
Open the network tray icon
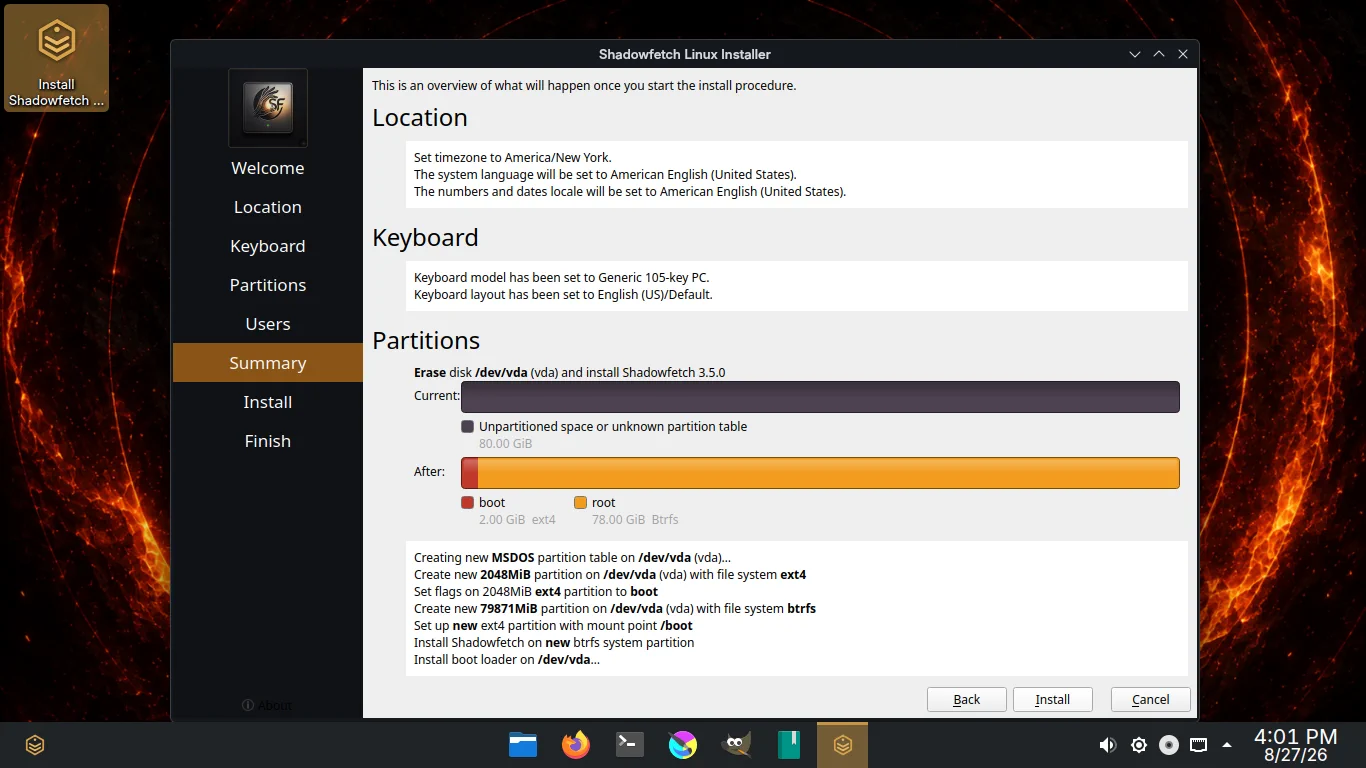pos(1198,745)
